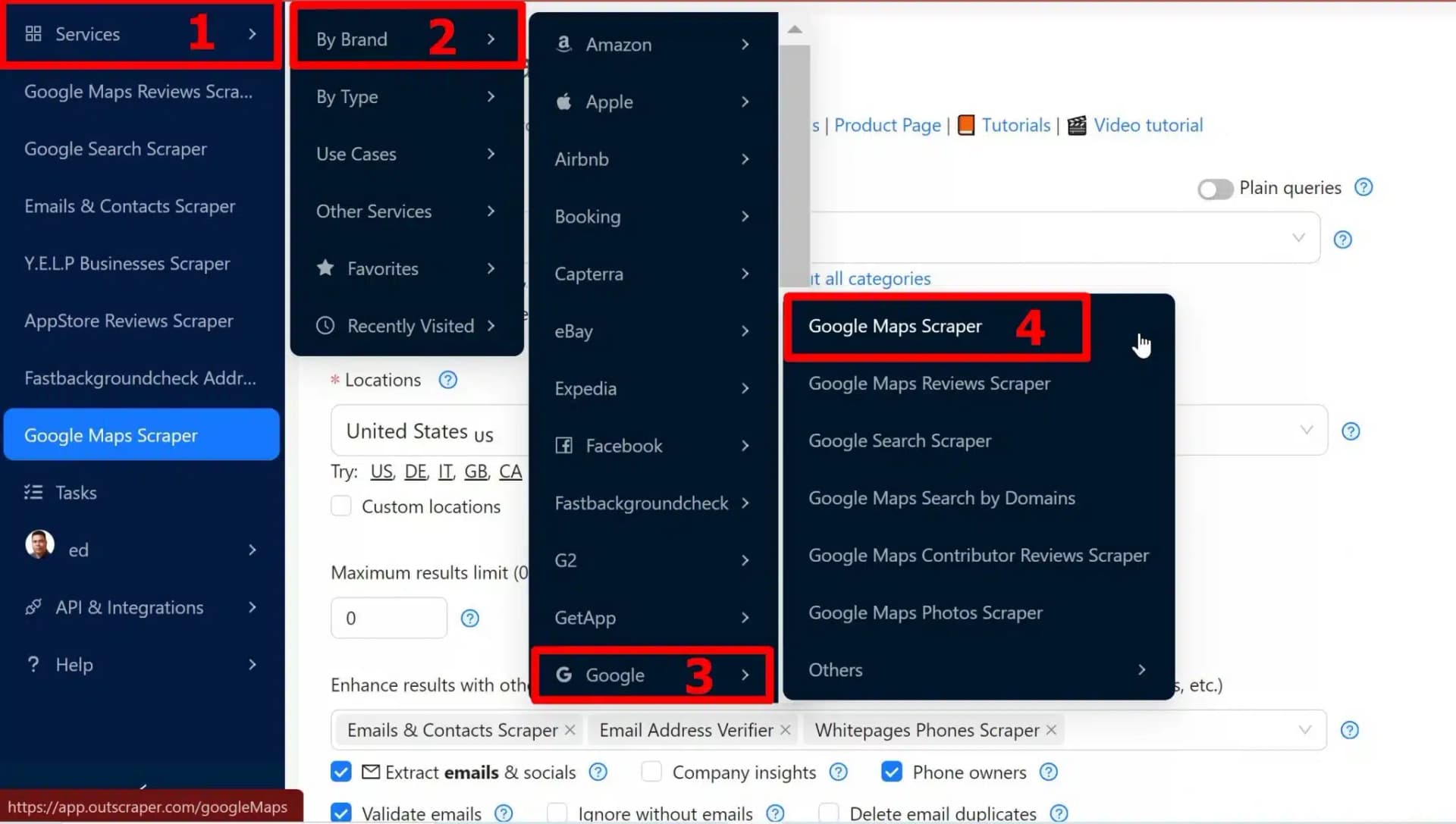This screenshot has width=1456, height=824.
Task: Click the Favorites star icon
Action: [x=325, y=268]
